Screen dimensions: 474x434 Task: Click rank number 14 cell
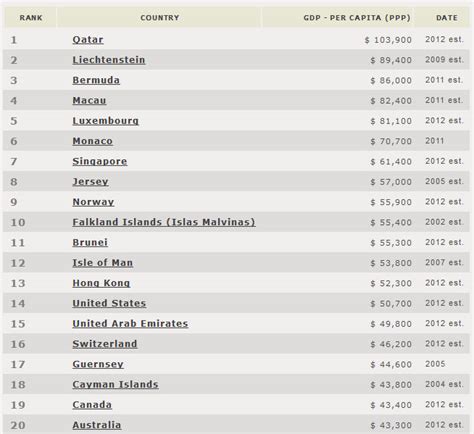[18, 304]
